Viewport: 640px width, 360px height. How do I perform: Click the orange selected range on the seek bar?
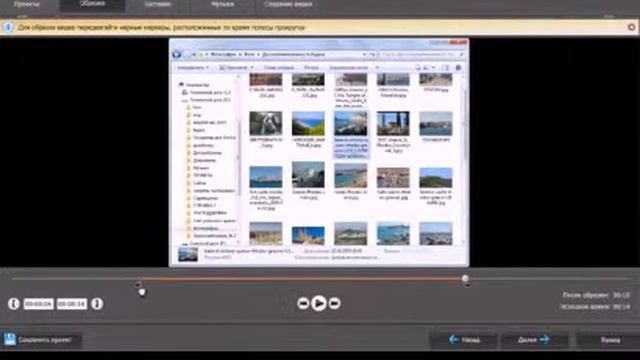coord(302,279)
